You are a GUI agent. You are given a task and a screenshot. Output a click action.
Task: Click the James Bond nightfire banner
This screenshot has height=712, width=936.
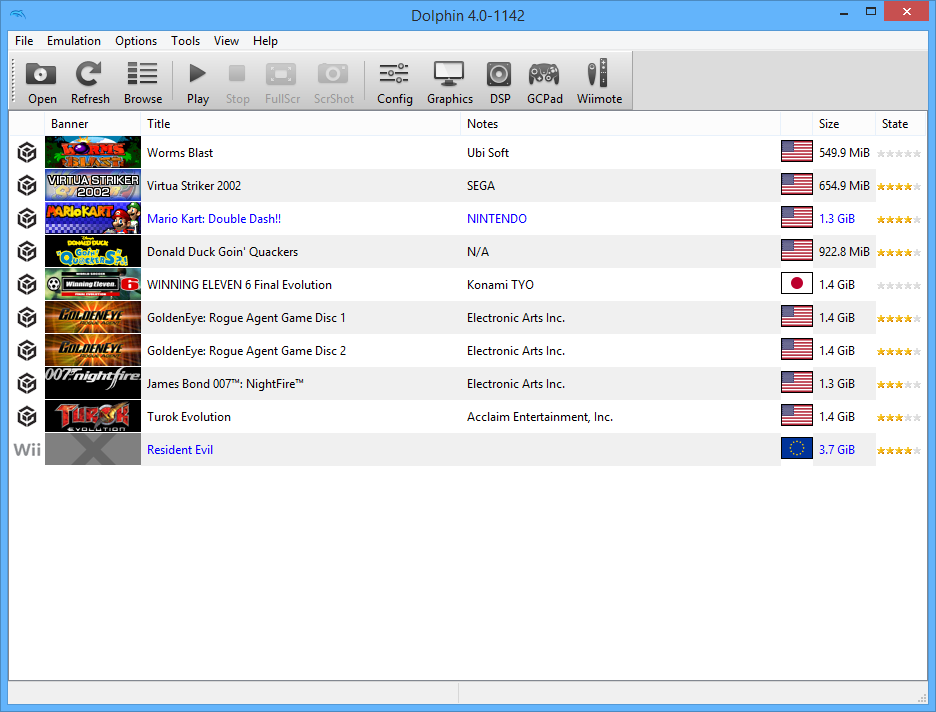click(93, 383)
